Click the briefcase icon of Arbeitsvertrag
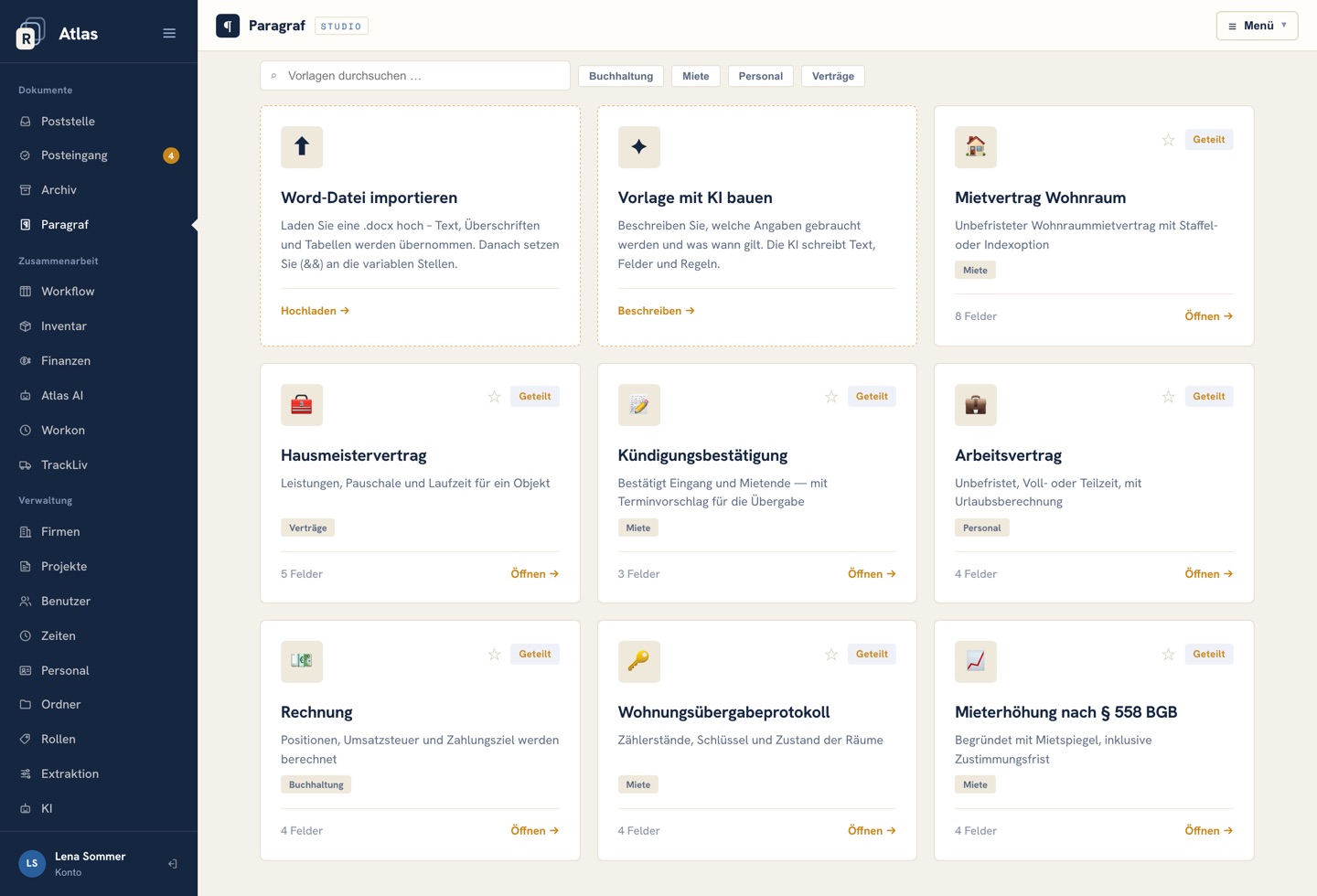This screenshot has width=1317, height=896. pos(976,404)
